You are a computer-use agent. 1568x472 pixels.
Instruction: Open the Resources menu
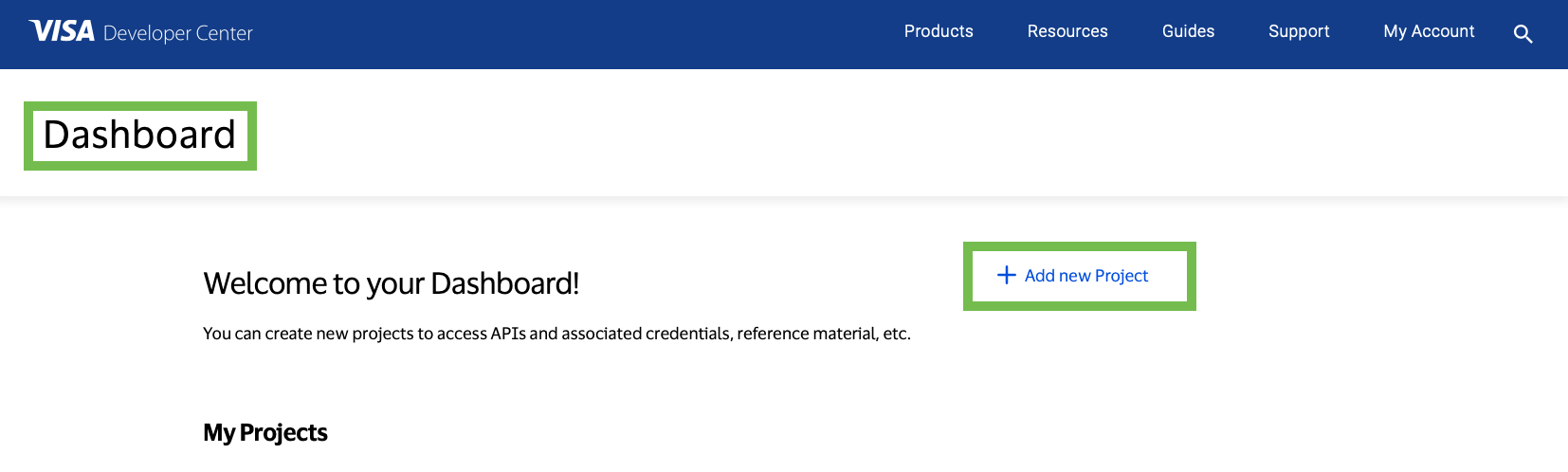tap(1067, 31)
